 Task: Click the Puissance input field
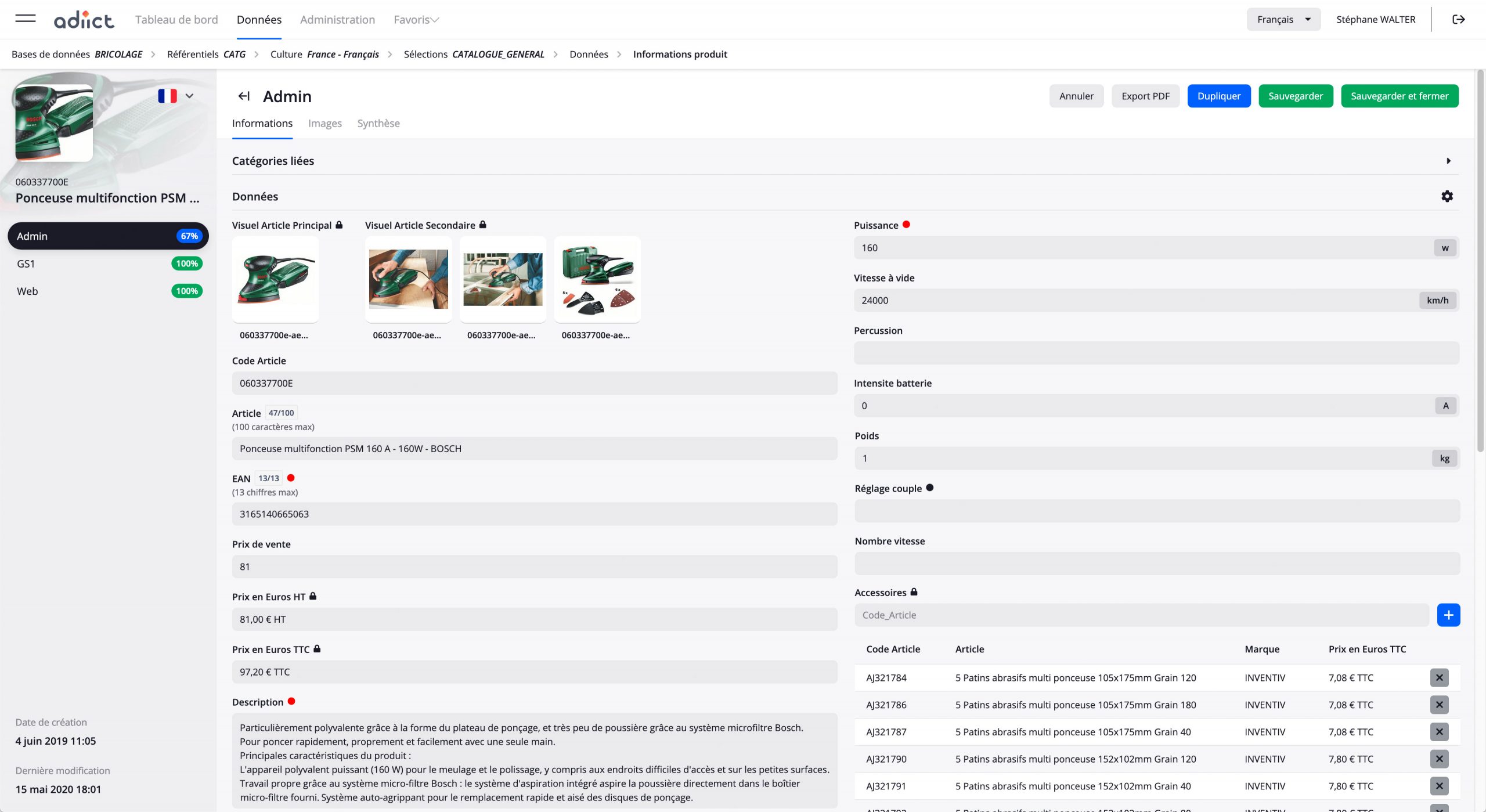1156,248
